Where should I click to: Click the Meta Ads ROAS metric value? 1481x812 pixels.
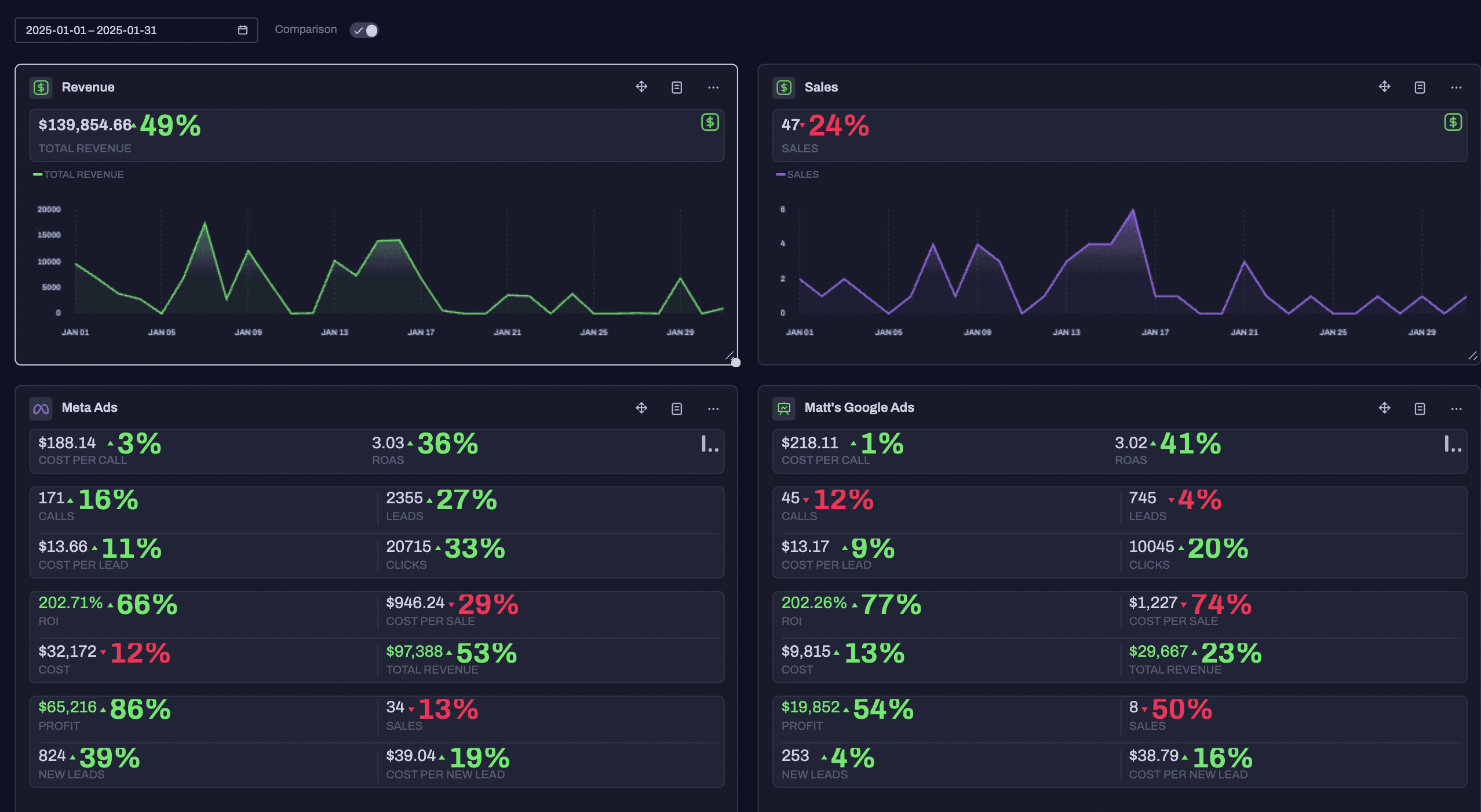coord(388,443)
